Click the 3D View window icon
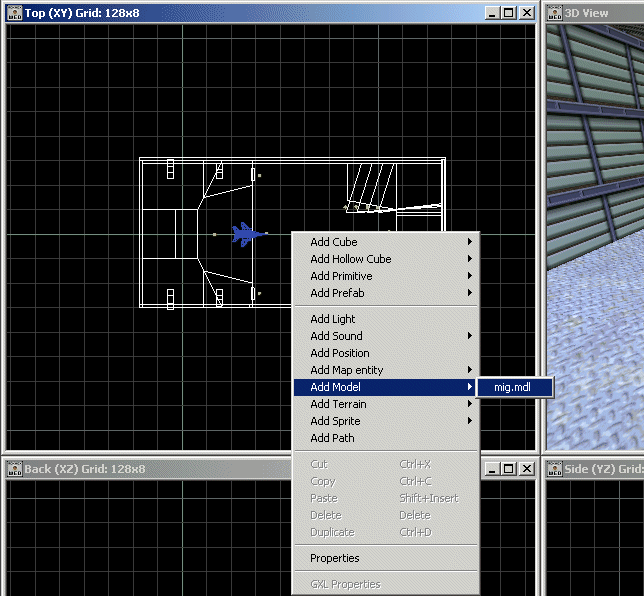644x596 pixels. pyautogui.click(x=554, y=13)
